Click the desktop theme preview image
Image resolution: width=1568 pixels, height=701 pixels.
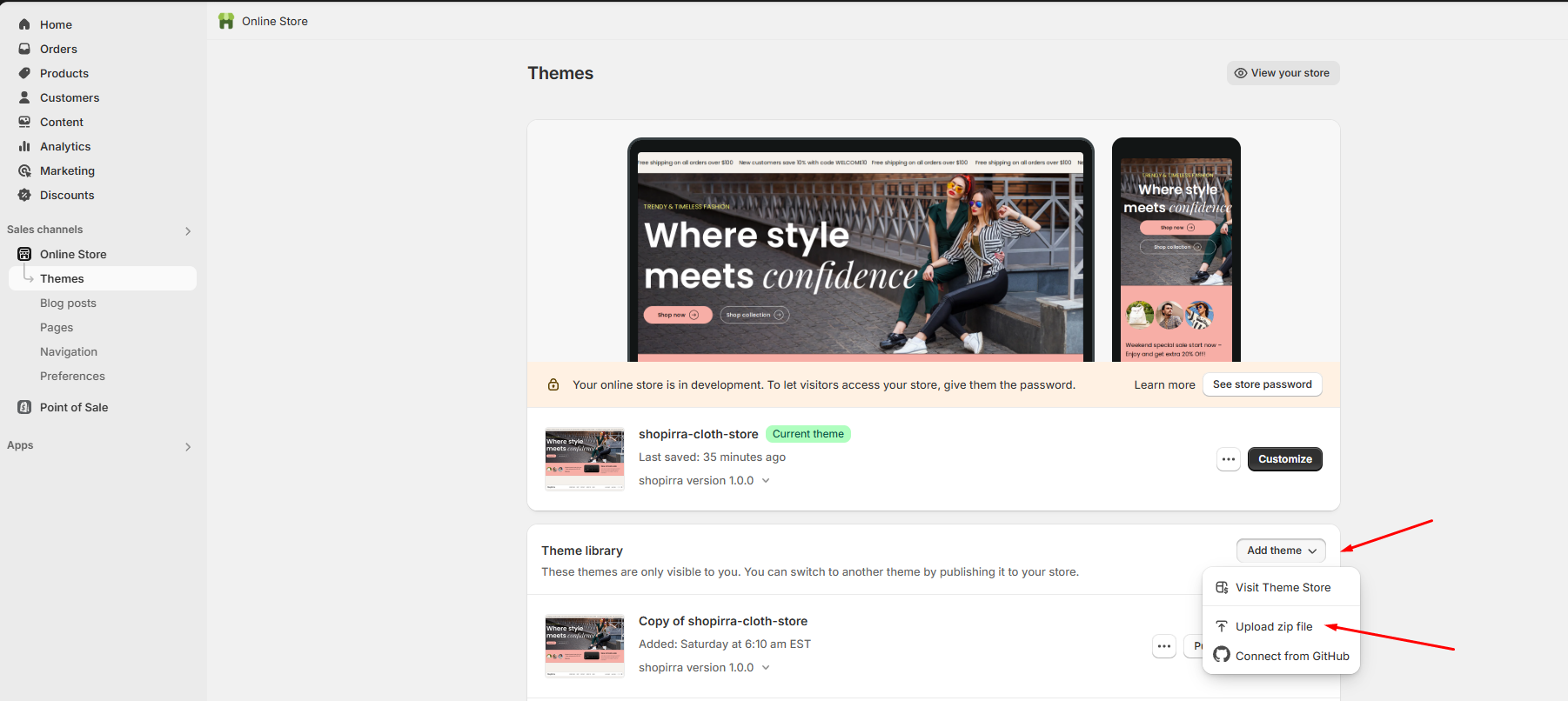(861, 250)
